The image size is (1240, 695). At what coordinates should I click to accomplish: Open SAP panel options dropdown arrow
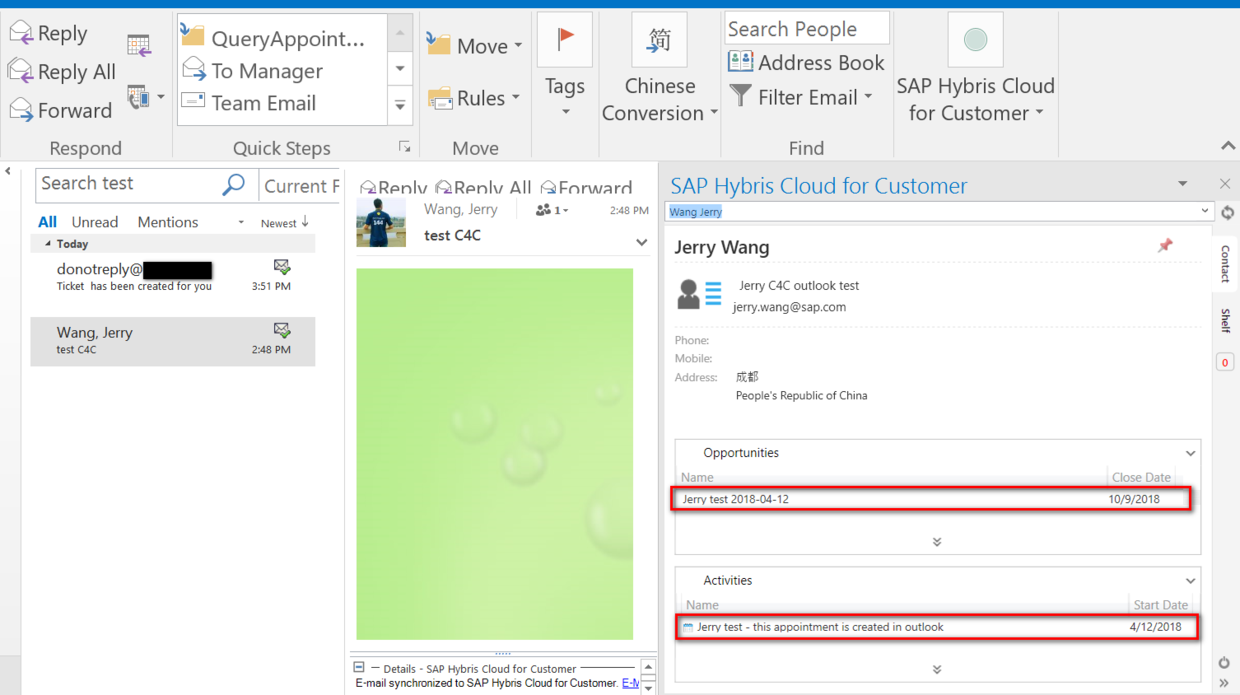pyautogui.click(x=1183, y=184)
